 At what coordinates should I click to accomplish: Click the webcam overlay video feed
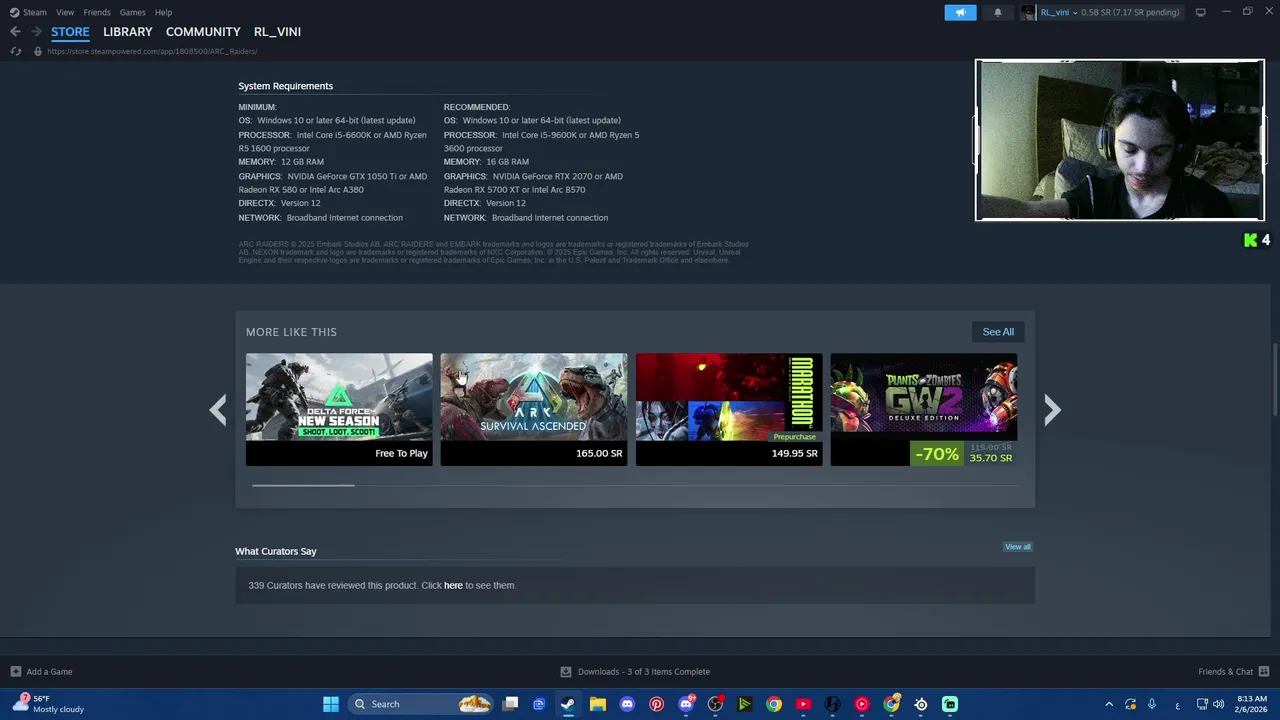1120,140
